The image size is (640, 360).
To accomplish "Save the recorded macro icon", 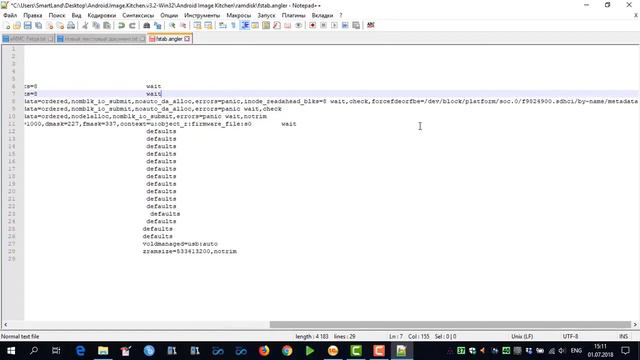I will [356, 25].
